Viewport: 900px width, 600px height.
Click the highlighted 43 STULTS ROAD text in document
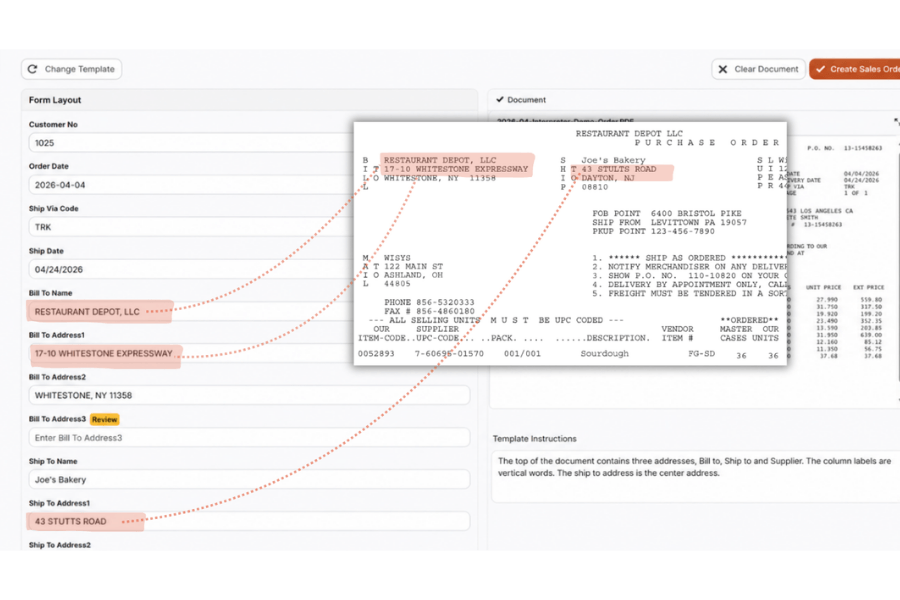click(618, 169)
